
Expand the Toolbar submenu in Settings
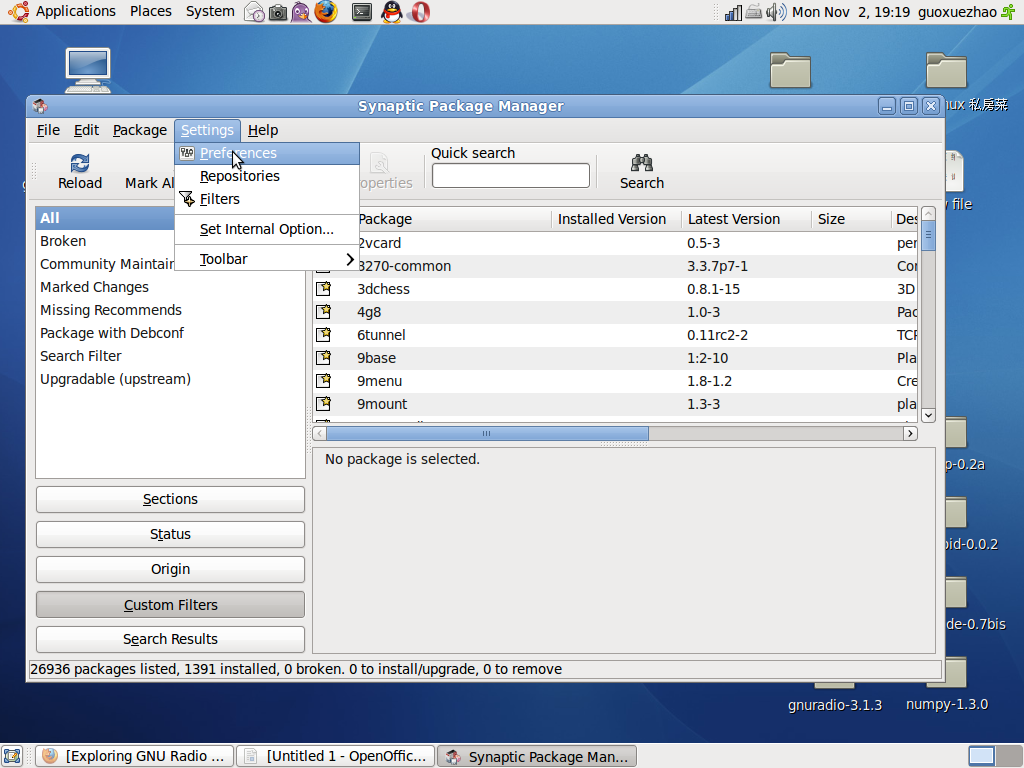click(267, 259)
